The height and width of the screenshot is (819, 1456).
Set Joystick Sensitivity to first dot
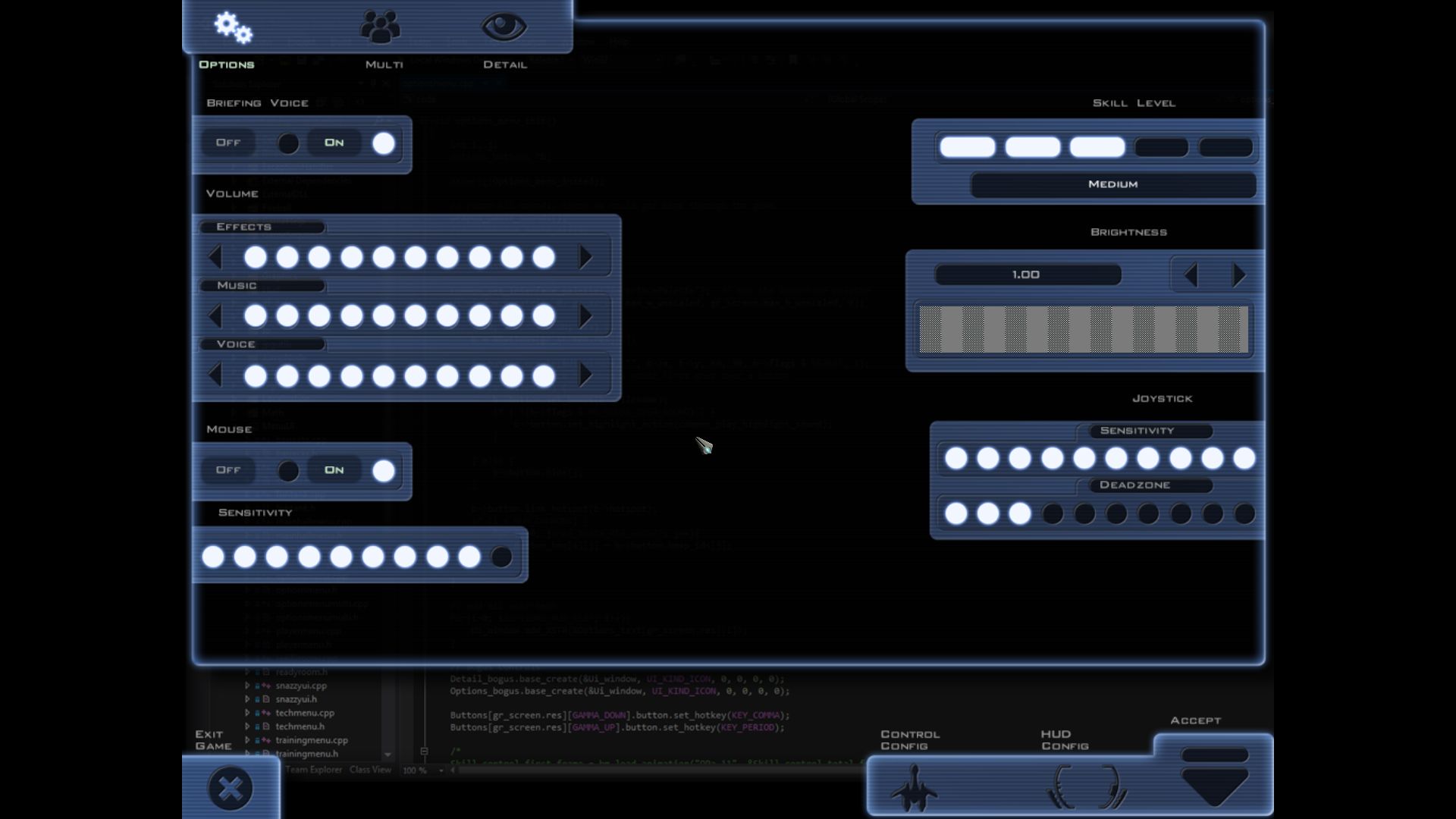(956, 458)
